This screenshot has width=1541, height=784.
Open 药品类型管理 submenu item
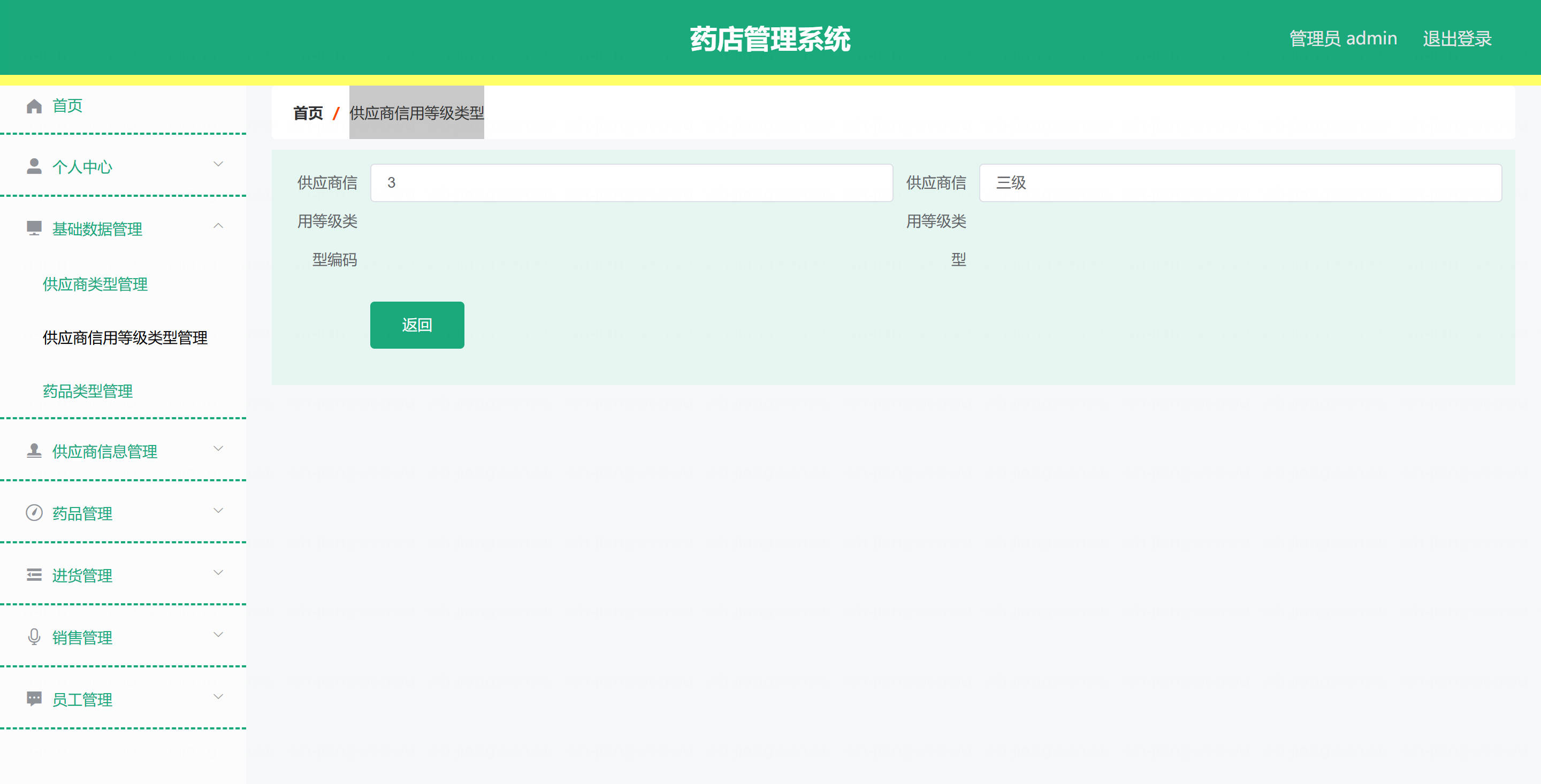coord(88,391)
